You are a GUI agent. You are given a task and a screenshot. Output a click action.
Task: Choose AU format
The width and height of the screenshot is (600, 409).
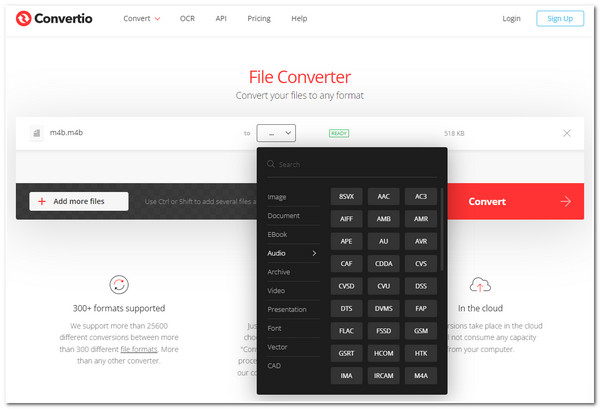click(383, 241)
